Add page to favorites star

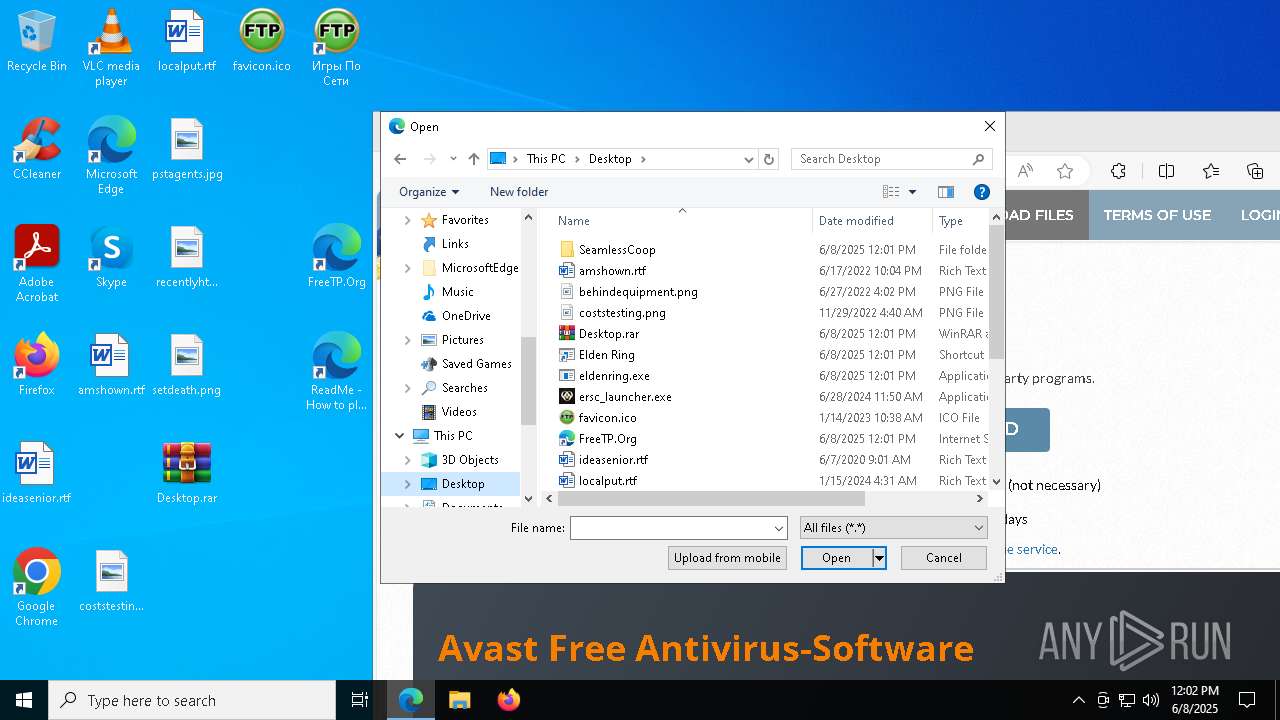click(x=1065, y=171)
